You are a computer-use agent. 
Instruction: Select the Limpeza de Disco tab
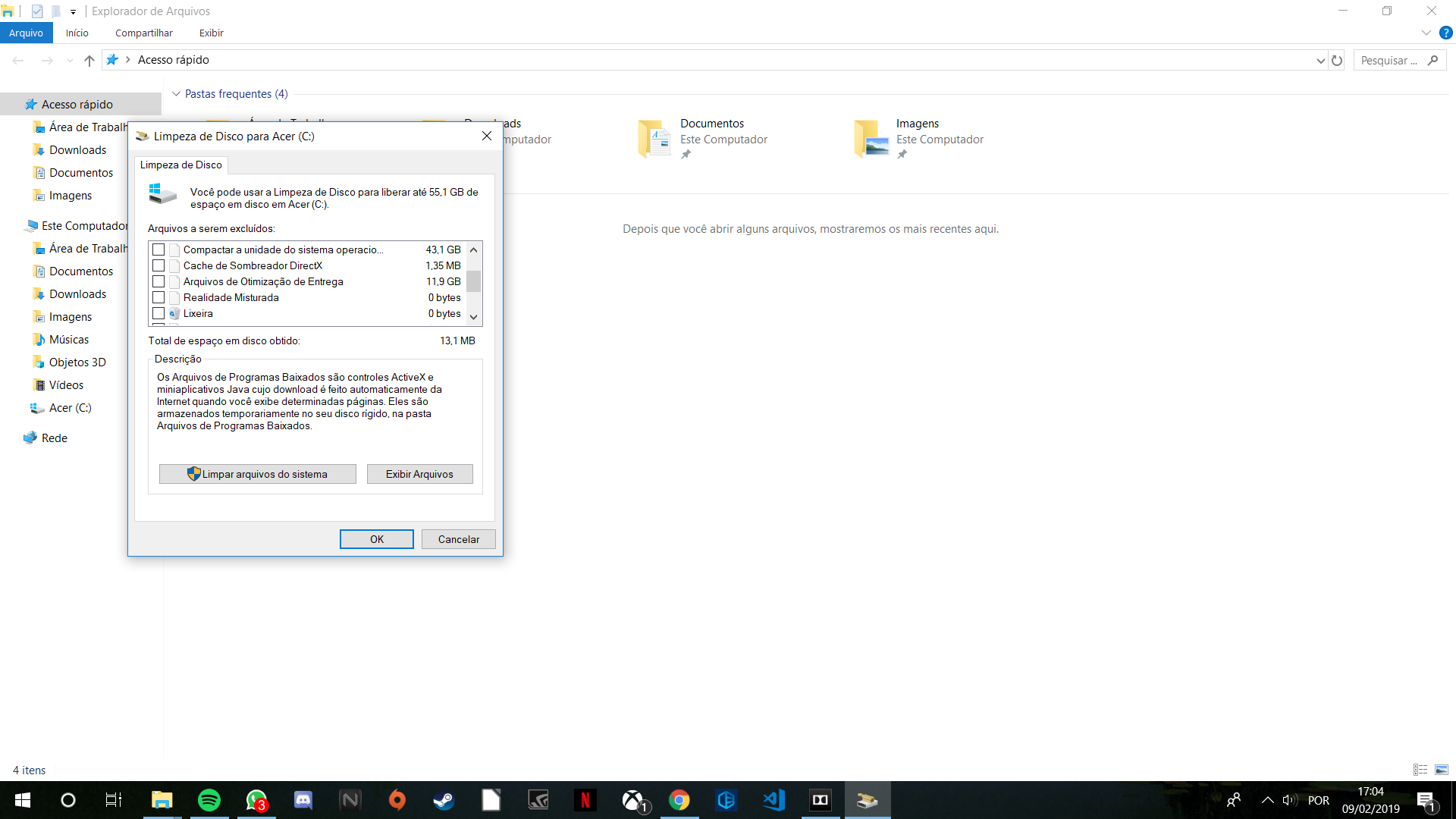pos(181,165)
